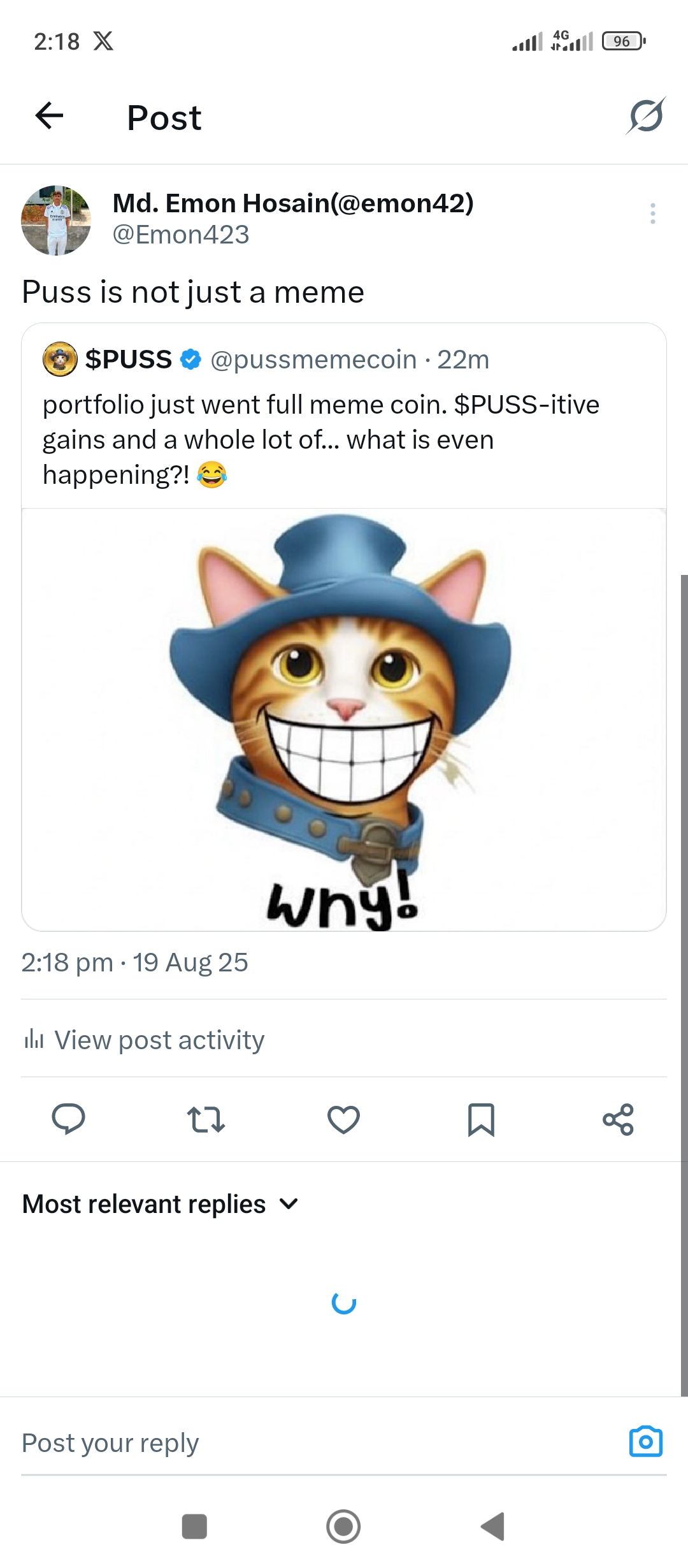Like the post with the heart icon
This screenshot has width=688, height=1568.
[x=343, y=1119]
